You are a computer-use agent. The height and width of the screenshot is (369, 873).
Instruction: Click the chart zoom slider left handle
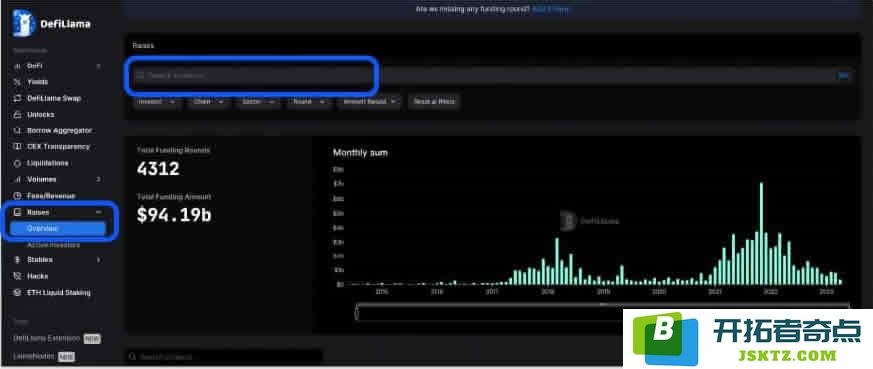tap(357, 313)
